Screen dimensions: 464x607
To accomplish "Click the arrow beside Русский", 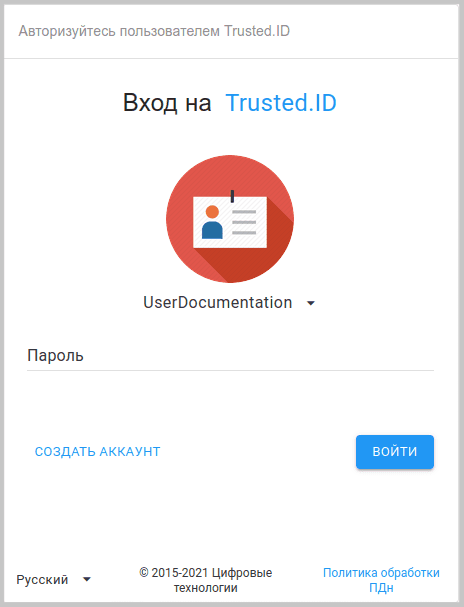I will point(87,580).
